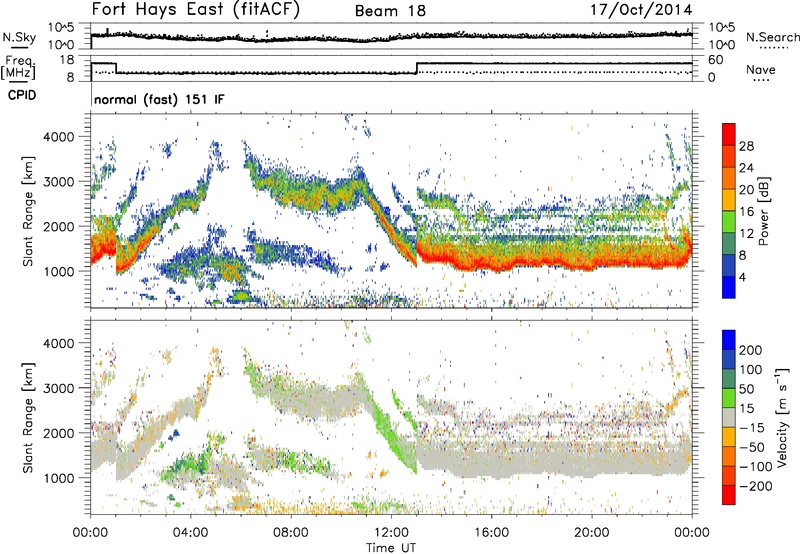The height and width of the screenshot is (554, 800).
Task: Click the '1000' tick on velocity panel
Action: 59,478
